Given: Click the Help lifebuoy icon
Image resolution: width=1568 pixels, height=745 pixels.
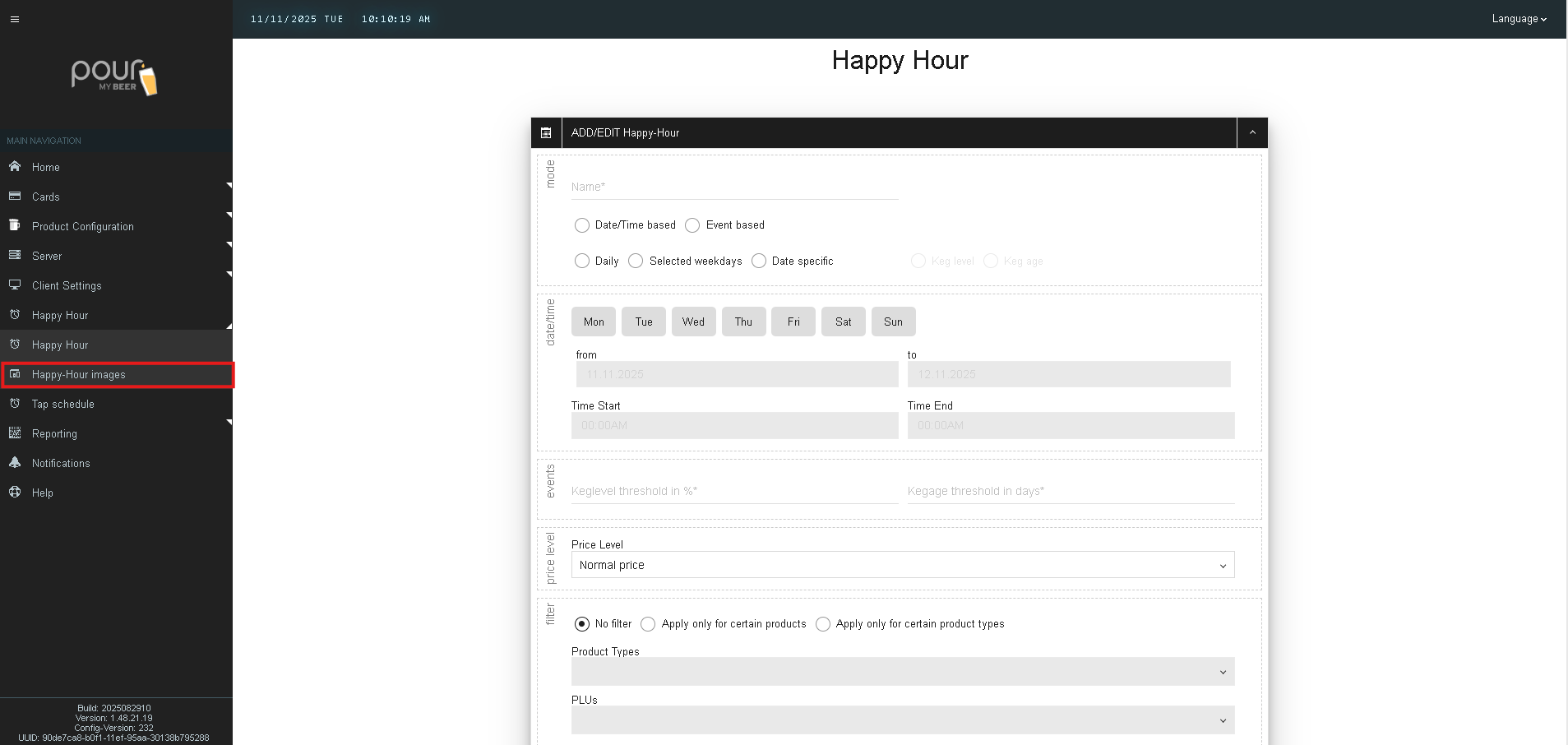Looking at the screenshot, I should pyautogui.click(x=15, y=493).
